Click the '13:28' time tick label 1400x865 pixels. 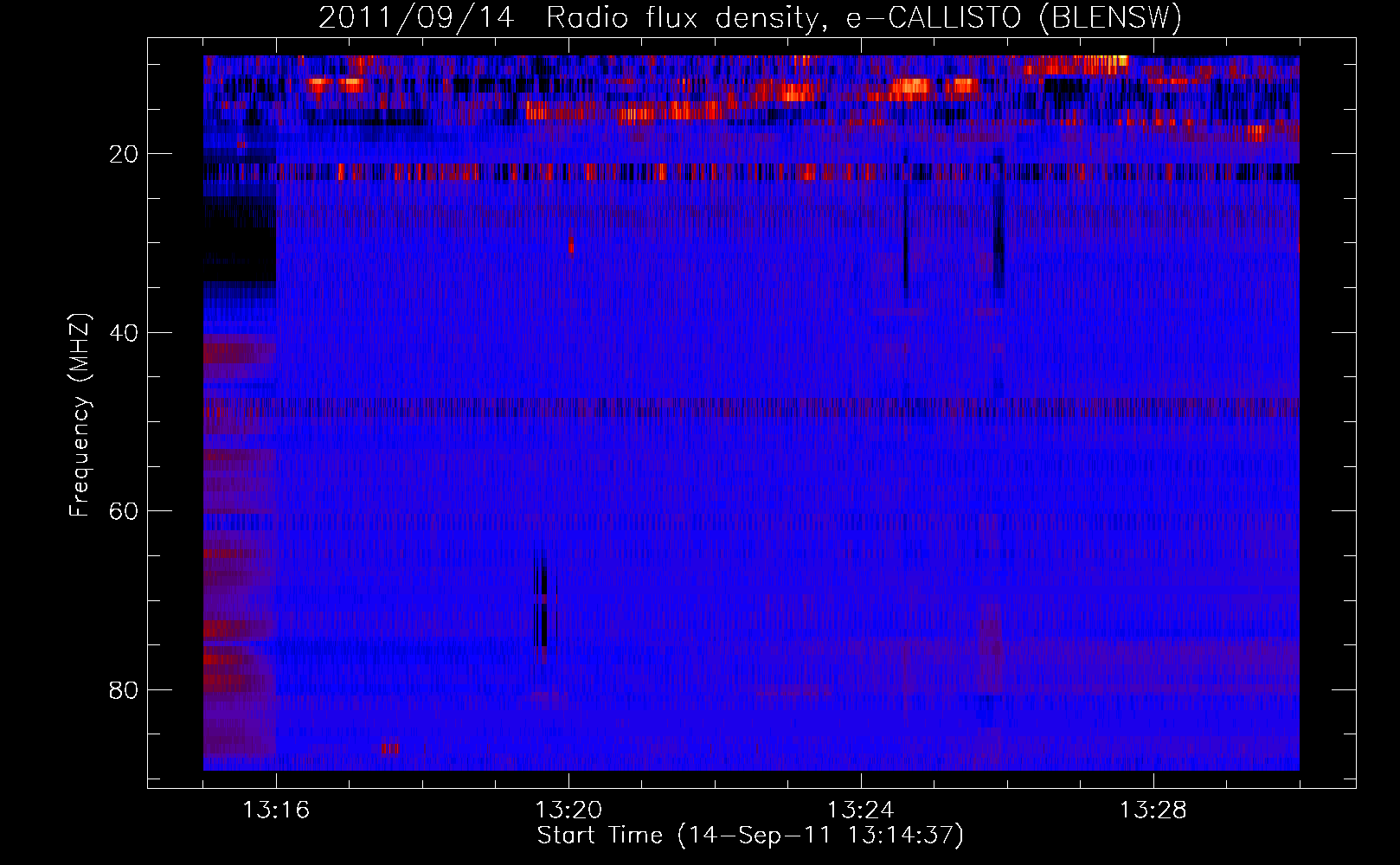1153,810
